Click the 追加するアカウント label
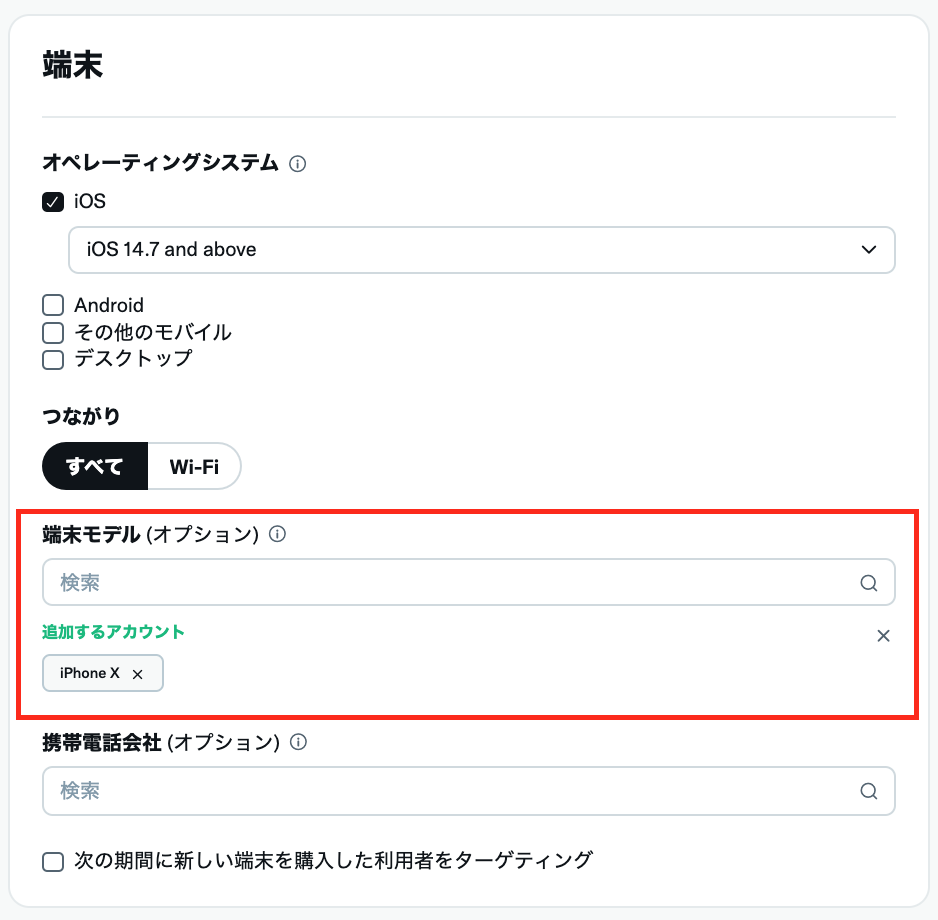Viewport: 938px width, 920px height. pyautogui.click(x=113, y=632)
